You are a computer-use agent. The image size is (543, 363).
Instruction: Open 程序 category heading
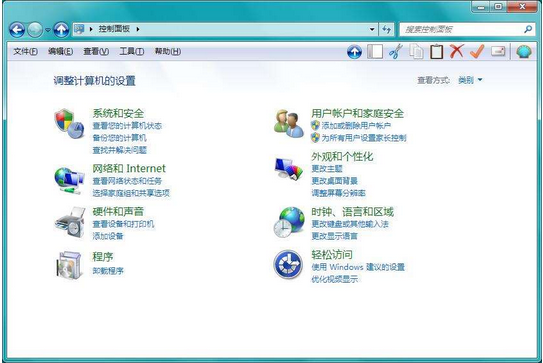tap(103, 257)
